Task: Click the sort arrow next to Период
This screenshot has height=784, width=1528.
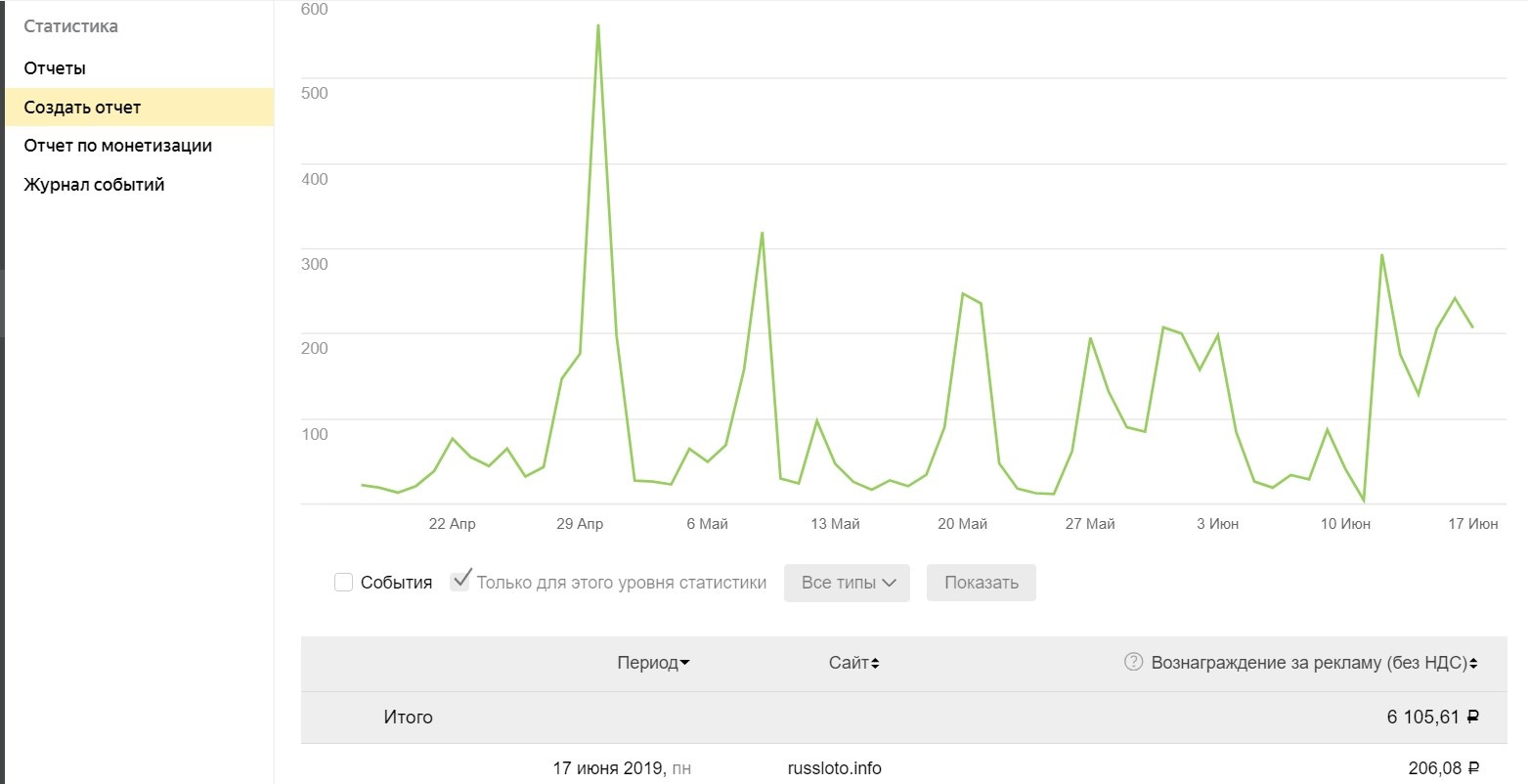Action: tap(684, 664)
